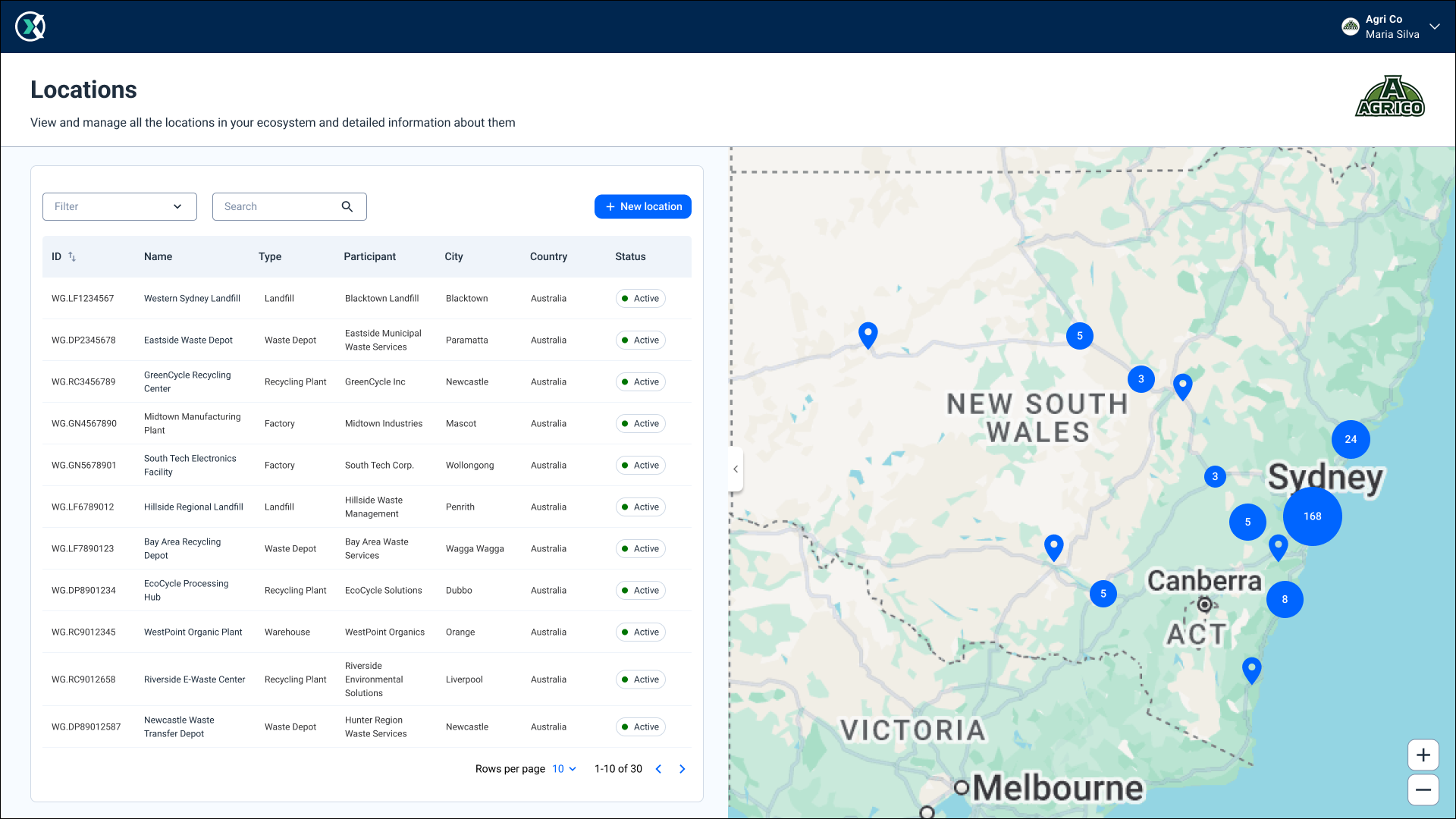The width and height of the screenshot is (1456, 819).
Task: Click into the Search field
Action: click(277, 206)
